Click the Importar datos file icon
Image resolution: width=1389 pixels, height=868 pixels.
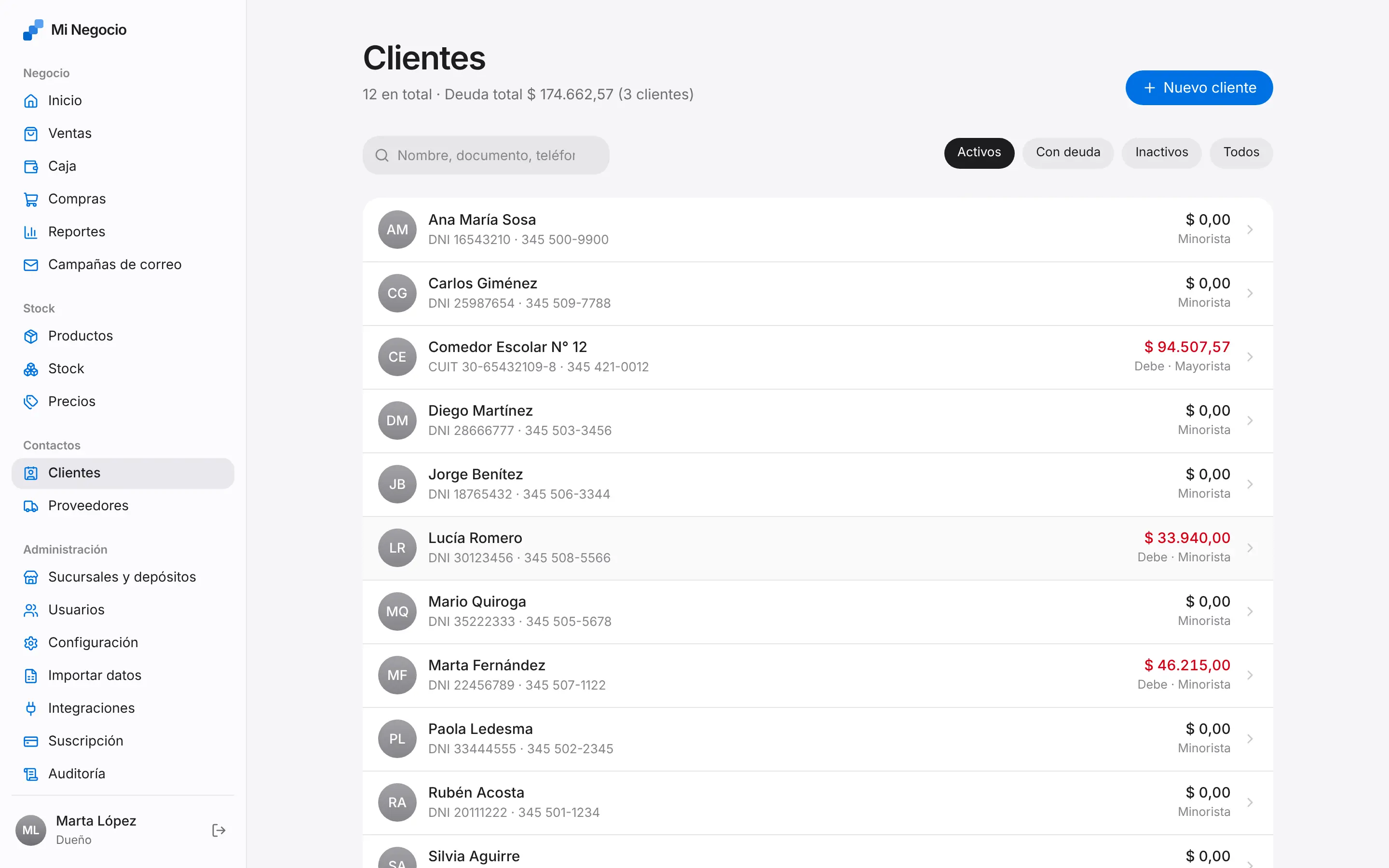(31, 676)
